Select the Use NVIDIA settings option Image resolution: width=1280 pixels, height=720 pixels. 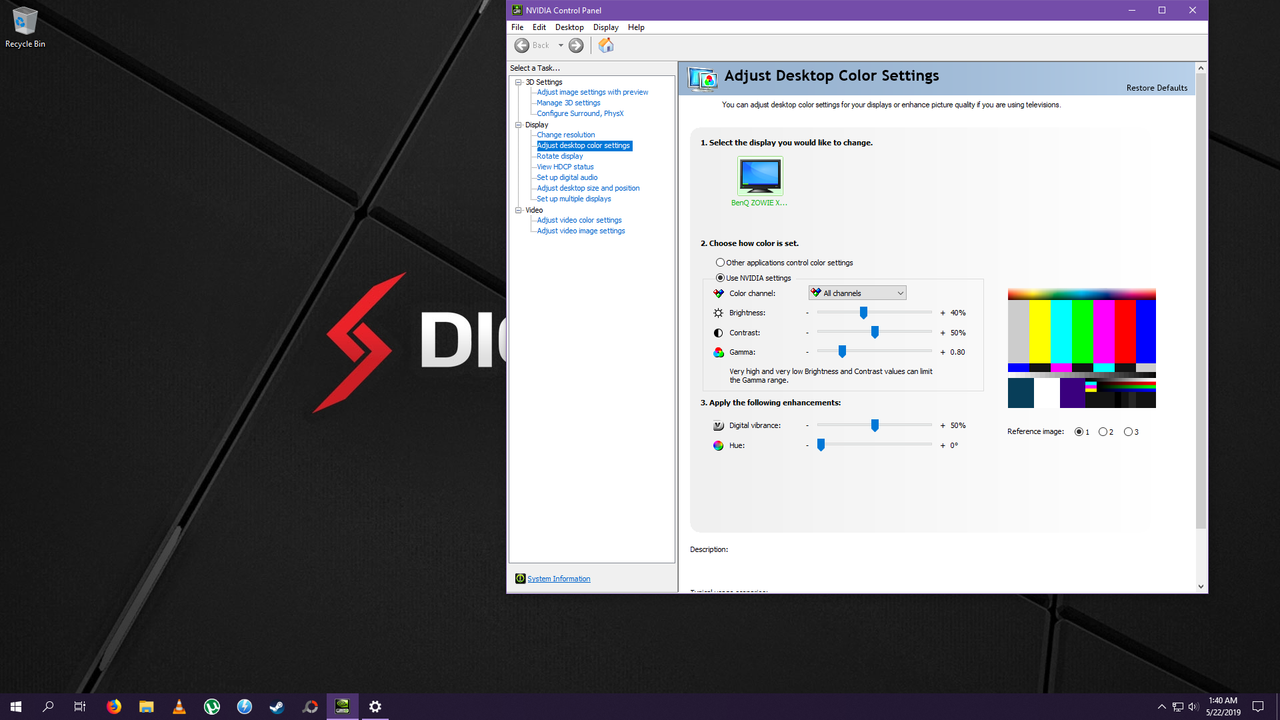point(720,277)
